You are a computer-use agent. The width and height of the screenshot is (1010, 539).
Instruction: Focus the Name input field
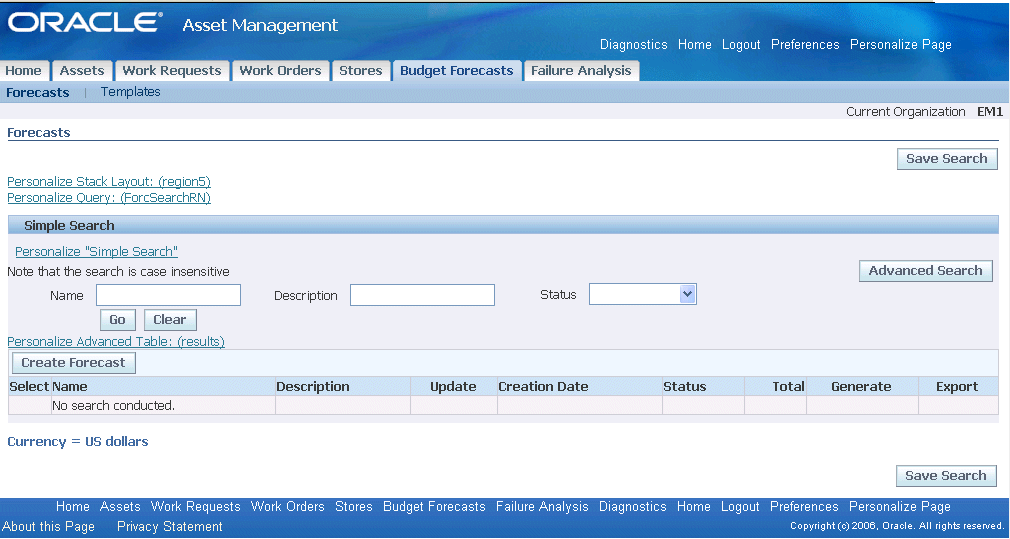tap(168, 295)
